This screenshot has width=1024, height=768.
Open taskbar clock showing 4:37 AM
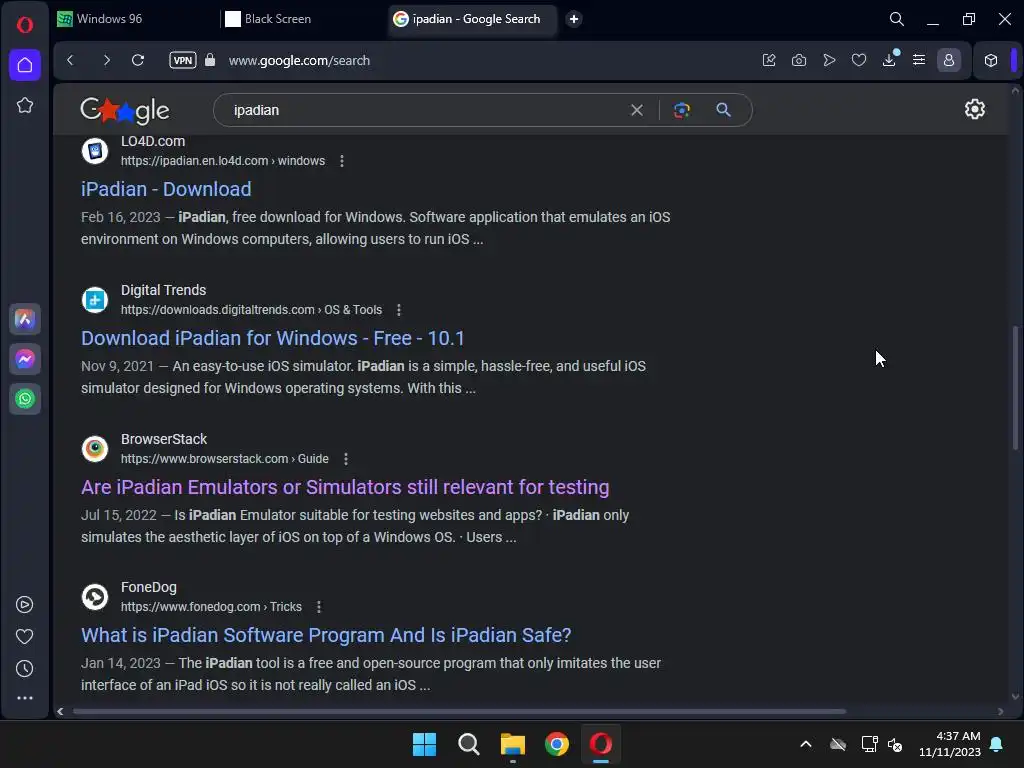950,744
